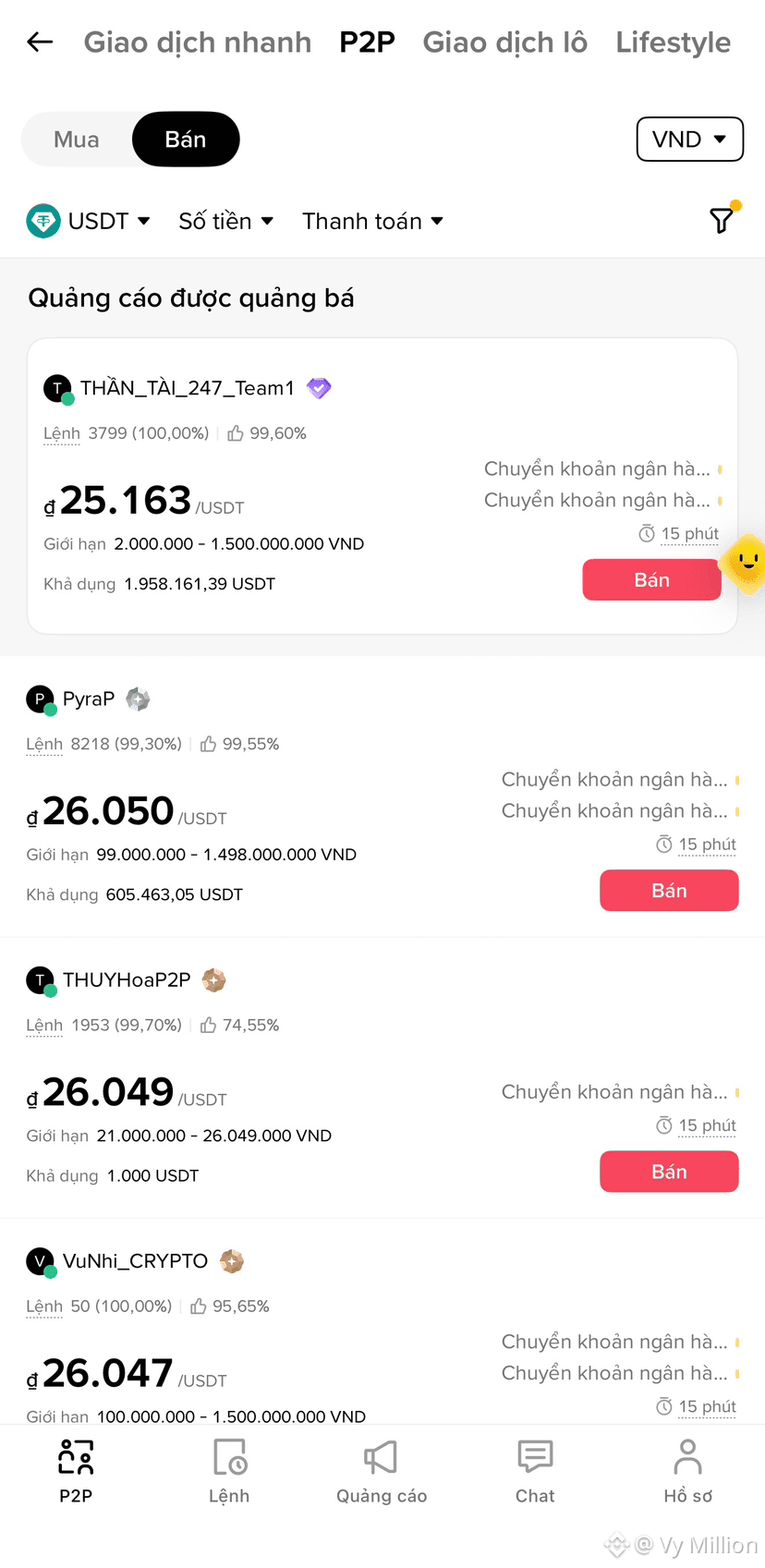Tap the back arrow icon

(x=40, y=42)
